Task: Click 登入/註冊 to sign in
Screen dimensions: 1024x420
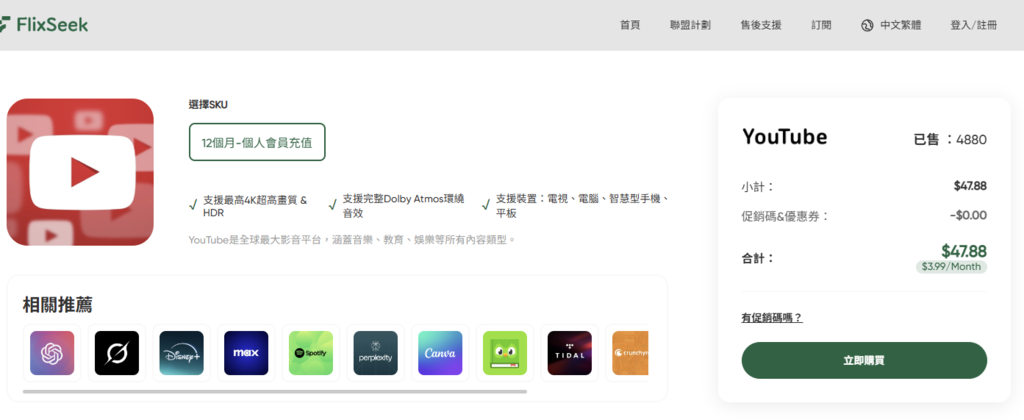Action: point(974,25)
